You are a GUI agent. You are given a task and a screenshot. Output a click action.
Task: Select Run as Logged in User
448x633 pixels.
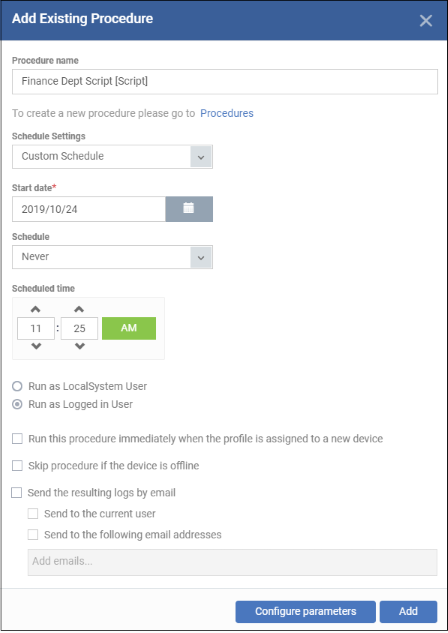click(x=17, y=404)
